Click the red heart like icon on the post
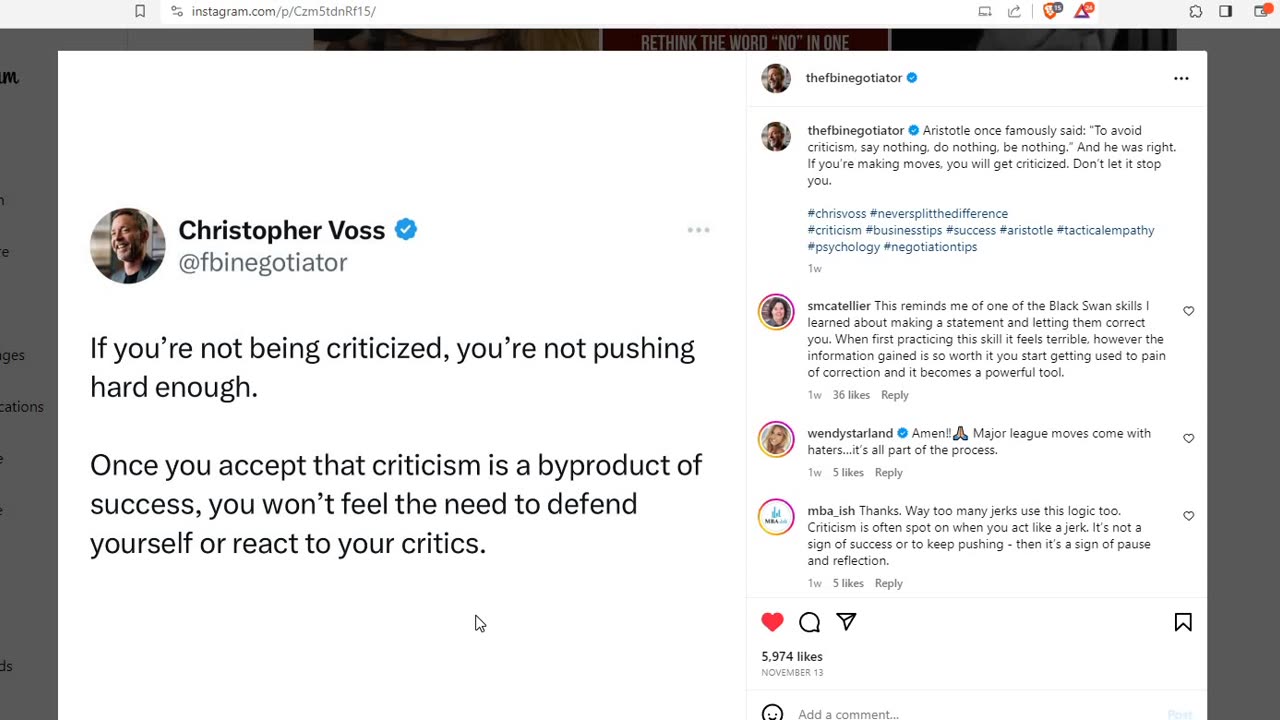The height and width of the screenshot is (720, 1280). [772, 622]
